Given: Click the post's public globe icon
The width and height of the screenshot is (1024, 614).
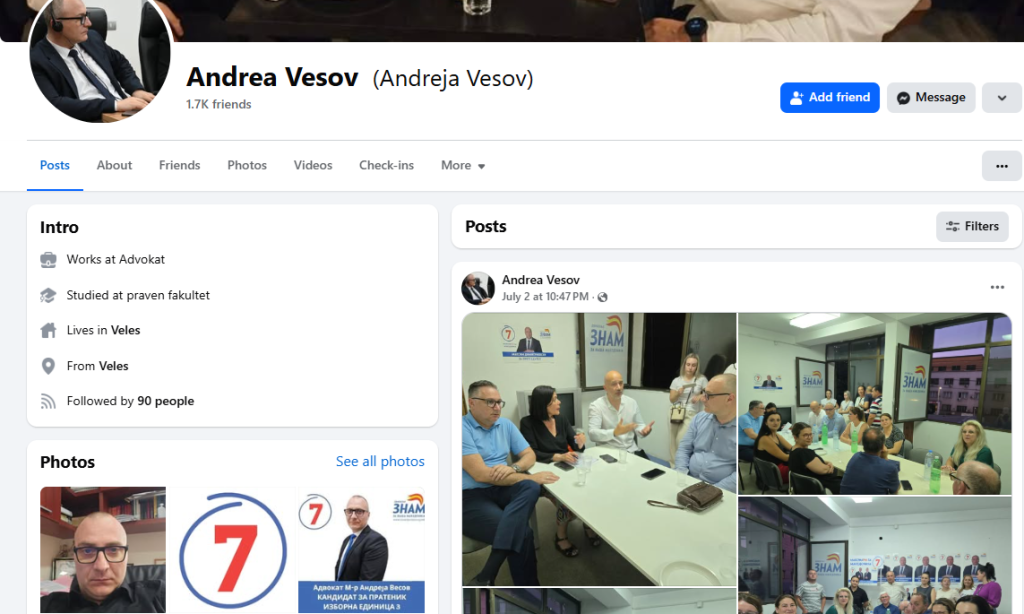Looking at the screenshot, I should pos(603,297).
